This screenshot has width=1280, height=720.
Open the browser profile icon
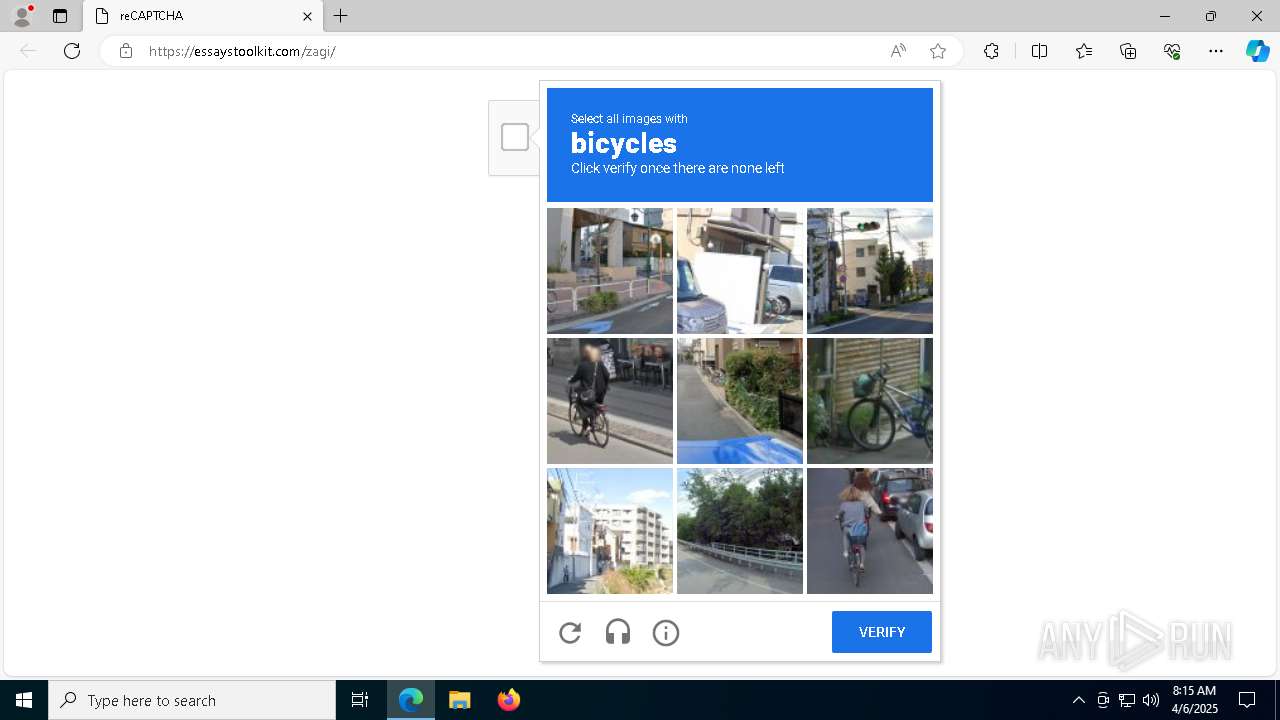pos(22,16)
